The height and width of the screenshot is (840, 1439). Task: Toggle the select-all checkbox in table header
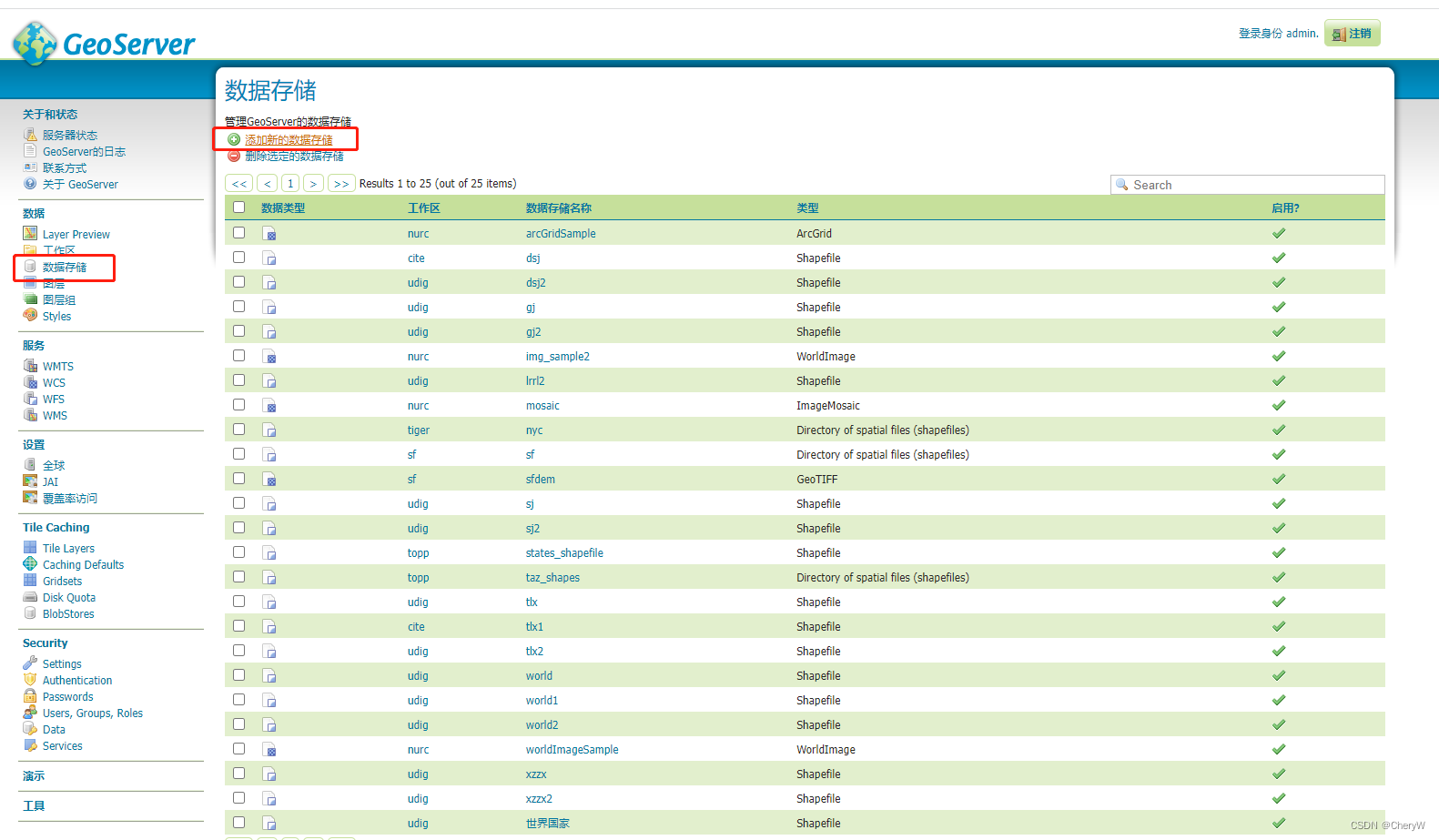[x=238, y=207]
